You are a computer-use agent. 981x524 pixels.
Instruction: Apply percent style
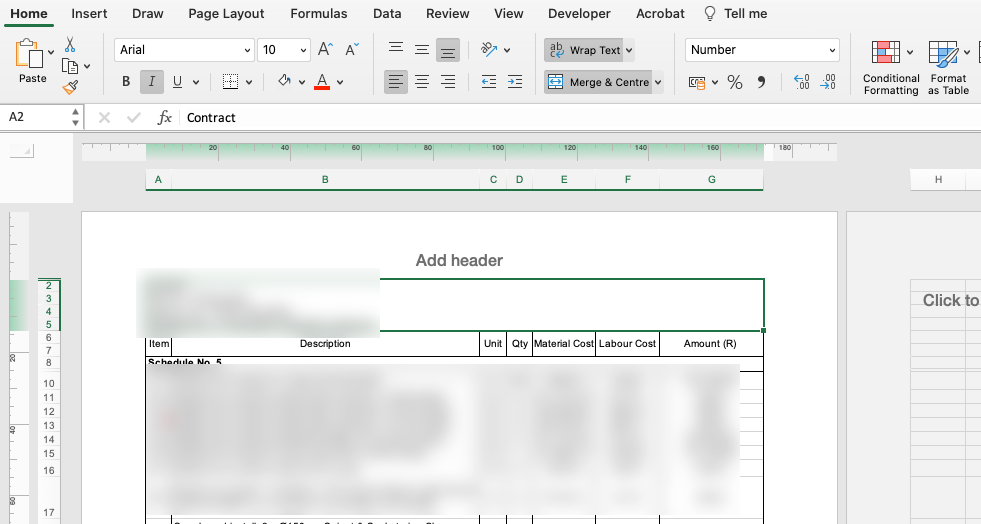tap(735, 82)
